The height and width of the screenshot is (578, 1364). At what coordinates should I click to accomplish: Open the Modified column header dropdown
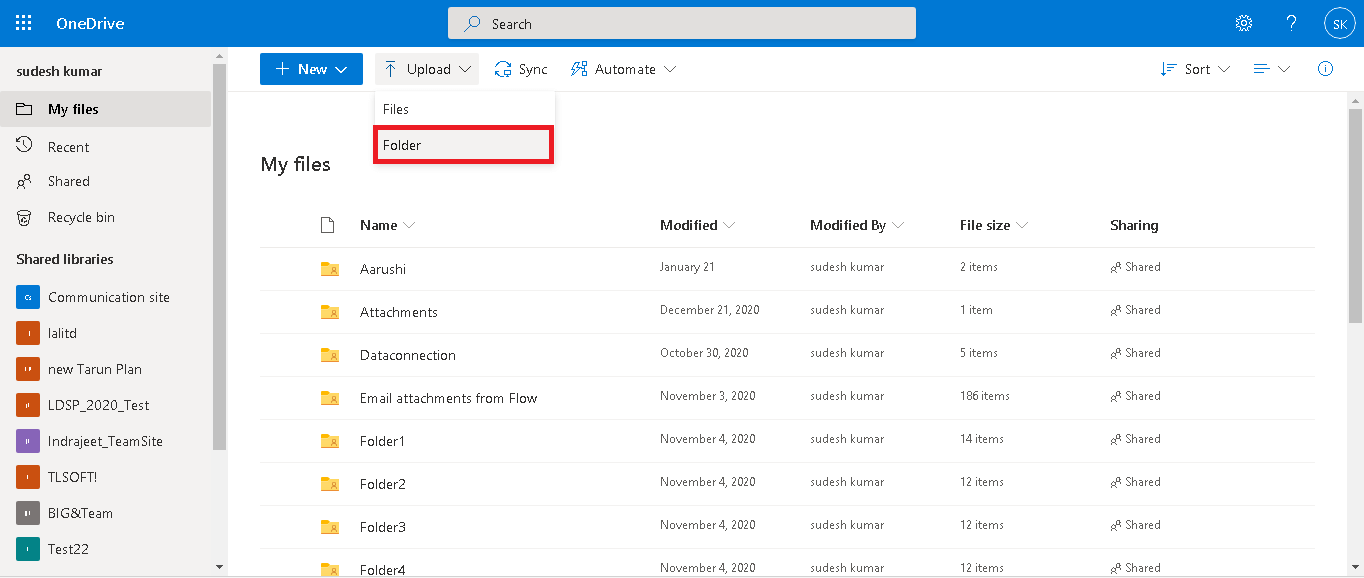697,225
